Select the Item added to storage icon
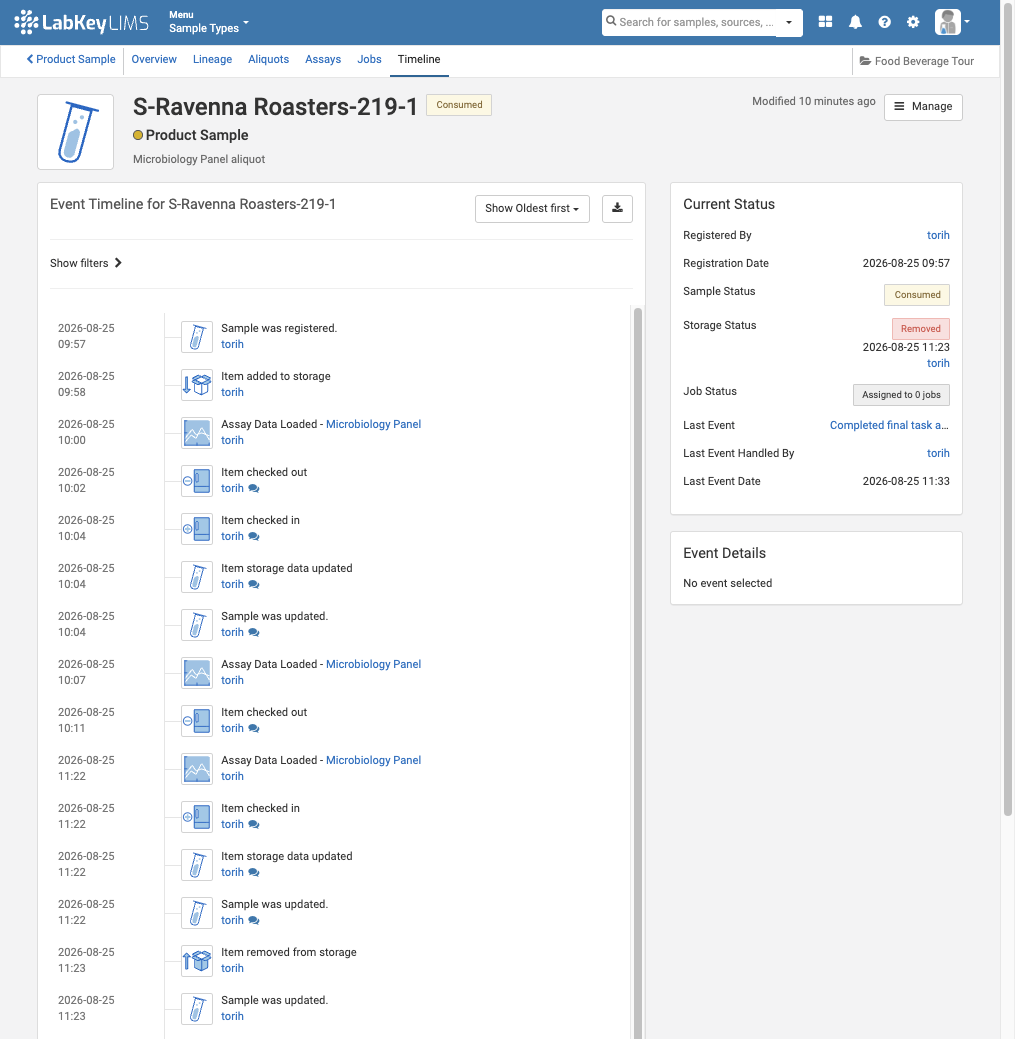 click(x=197, y=385)
